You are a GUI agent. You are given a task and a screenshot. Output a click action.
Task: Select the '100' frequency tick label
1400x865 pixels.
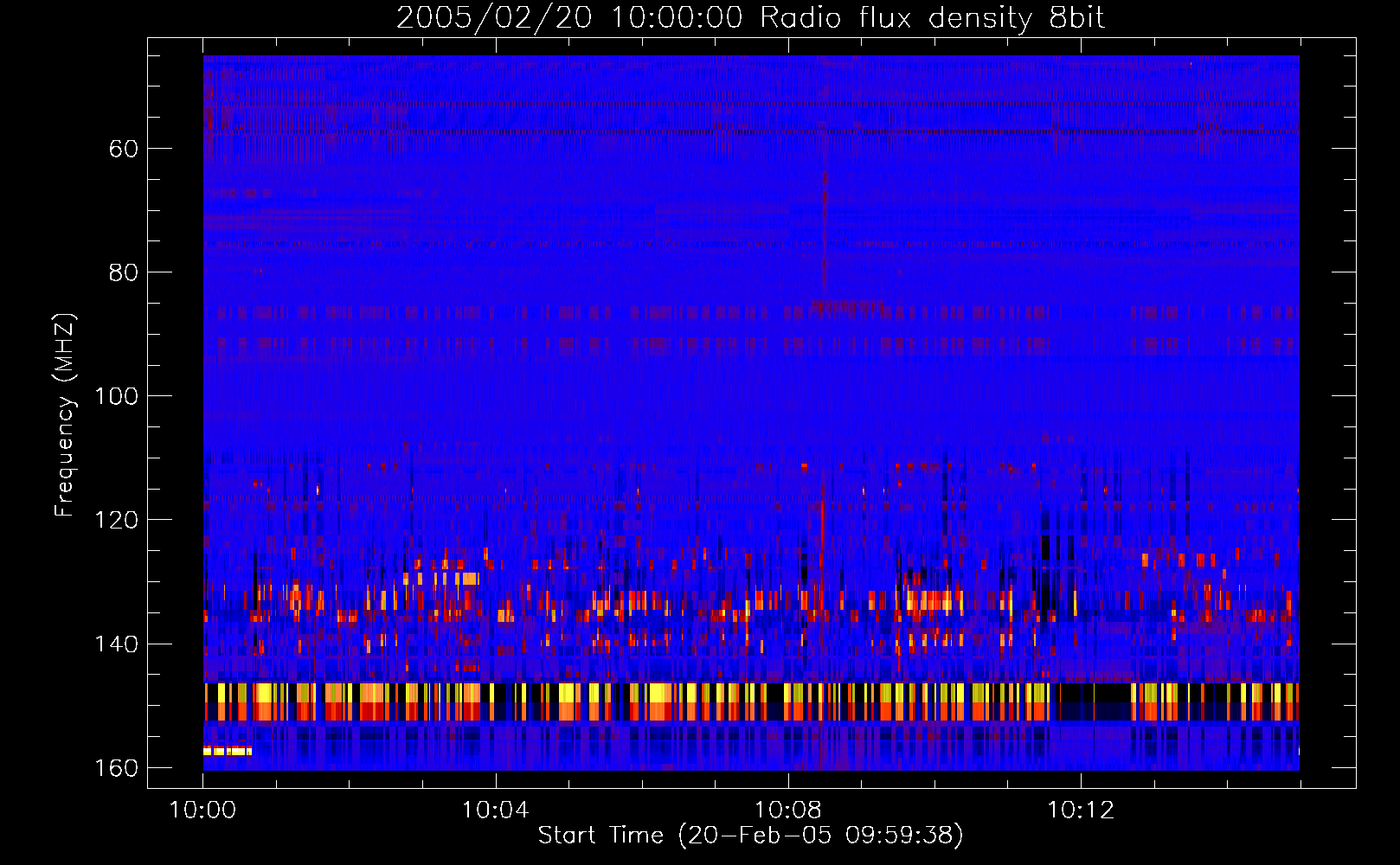click(117, 396)
